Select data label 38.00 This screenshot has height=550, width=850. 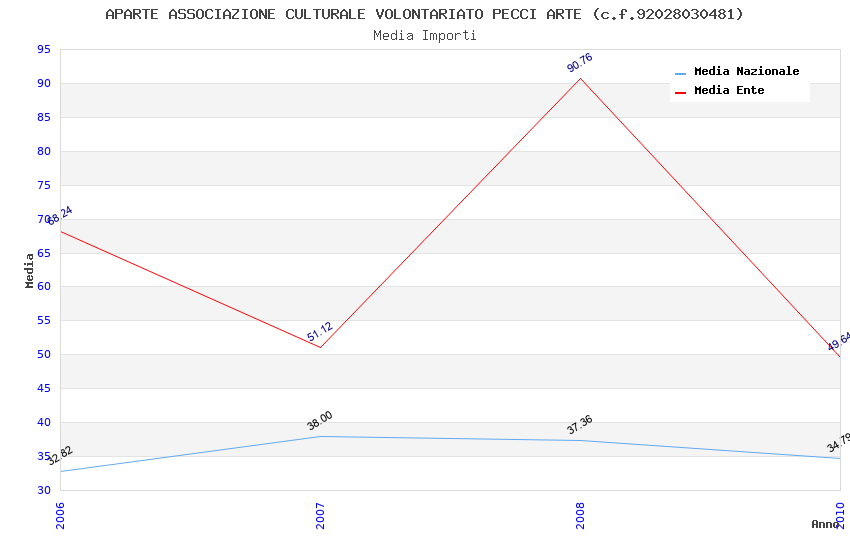click(x=319, y=420)
